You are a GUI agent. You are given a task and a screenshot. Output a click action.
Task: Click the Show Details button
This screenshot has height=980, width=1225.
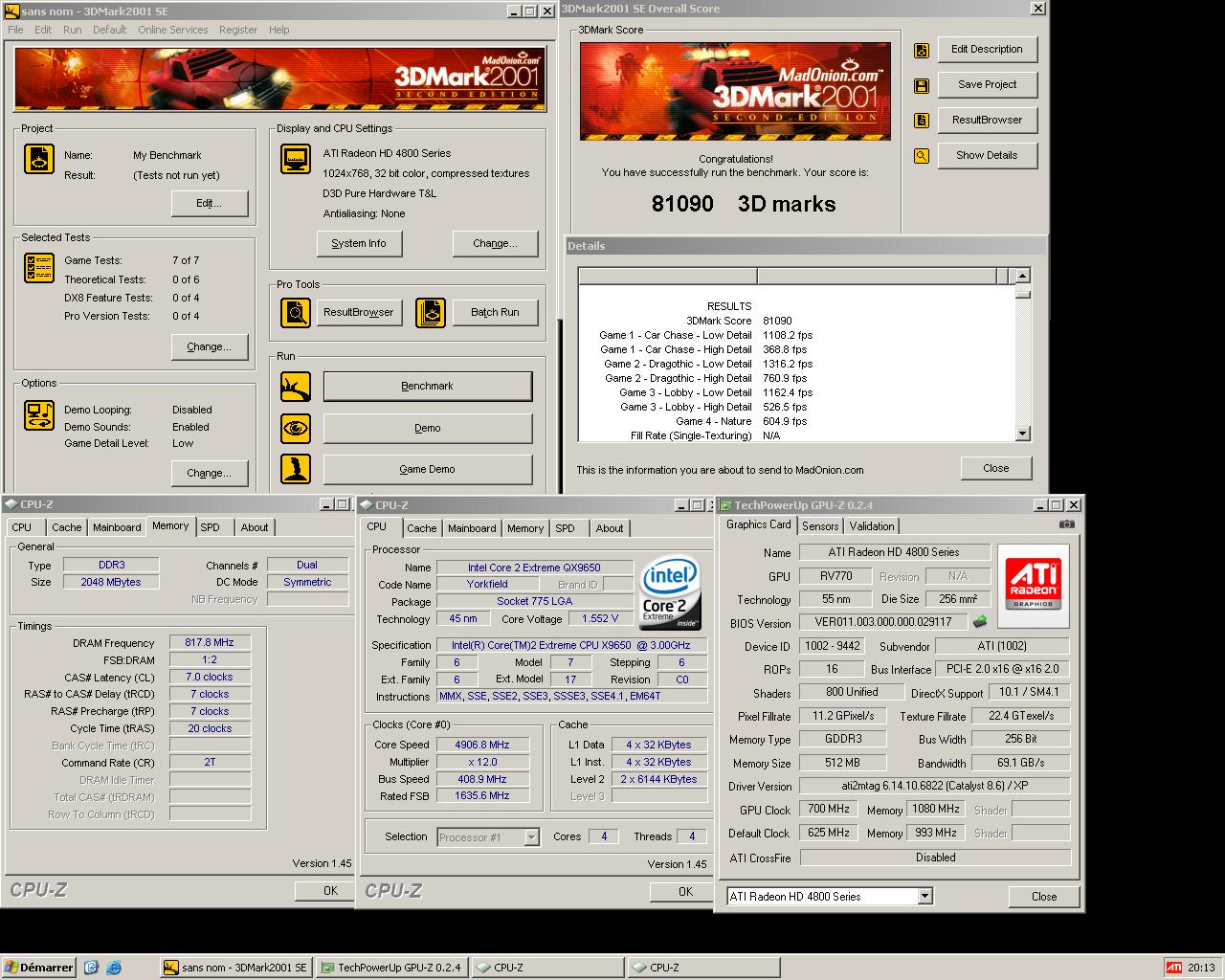[987, 156]
